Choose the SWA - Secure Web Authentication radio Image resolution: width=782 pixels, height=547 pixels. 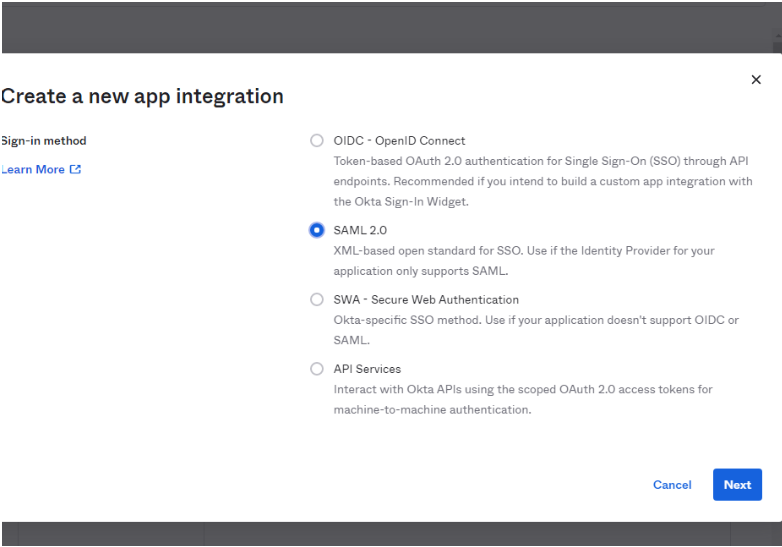click(317, 299)
